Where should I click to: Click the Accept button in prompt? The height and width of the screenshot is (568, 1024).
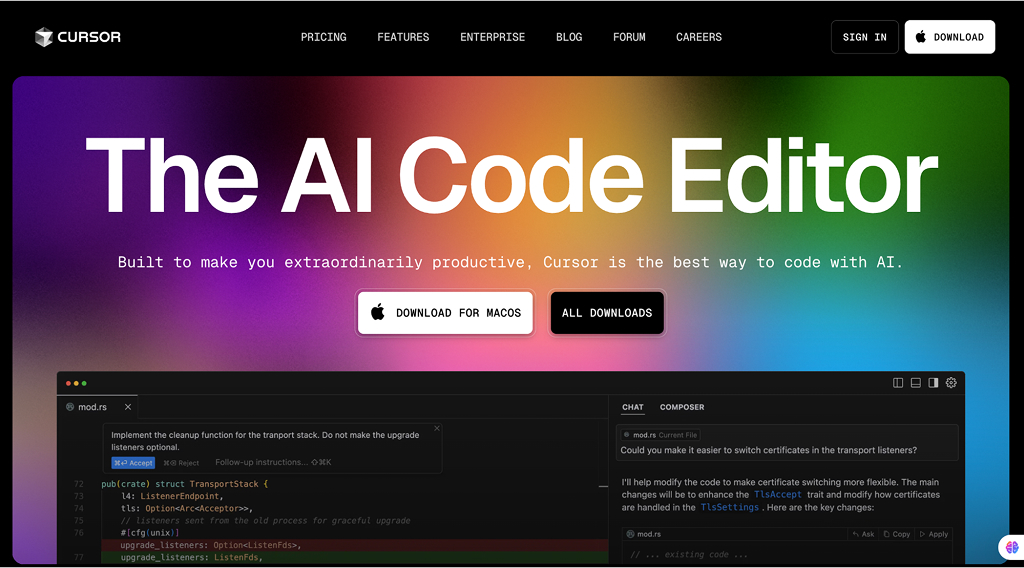[133, 462]
